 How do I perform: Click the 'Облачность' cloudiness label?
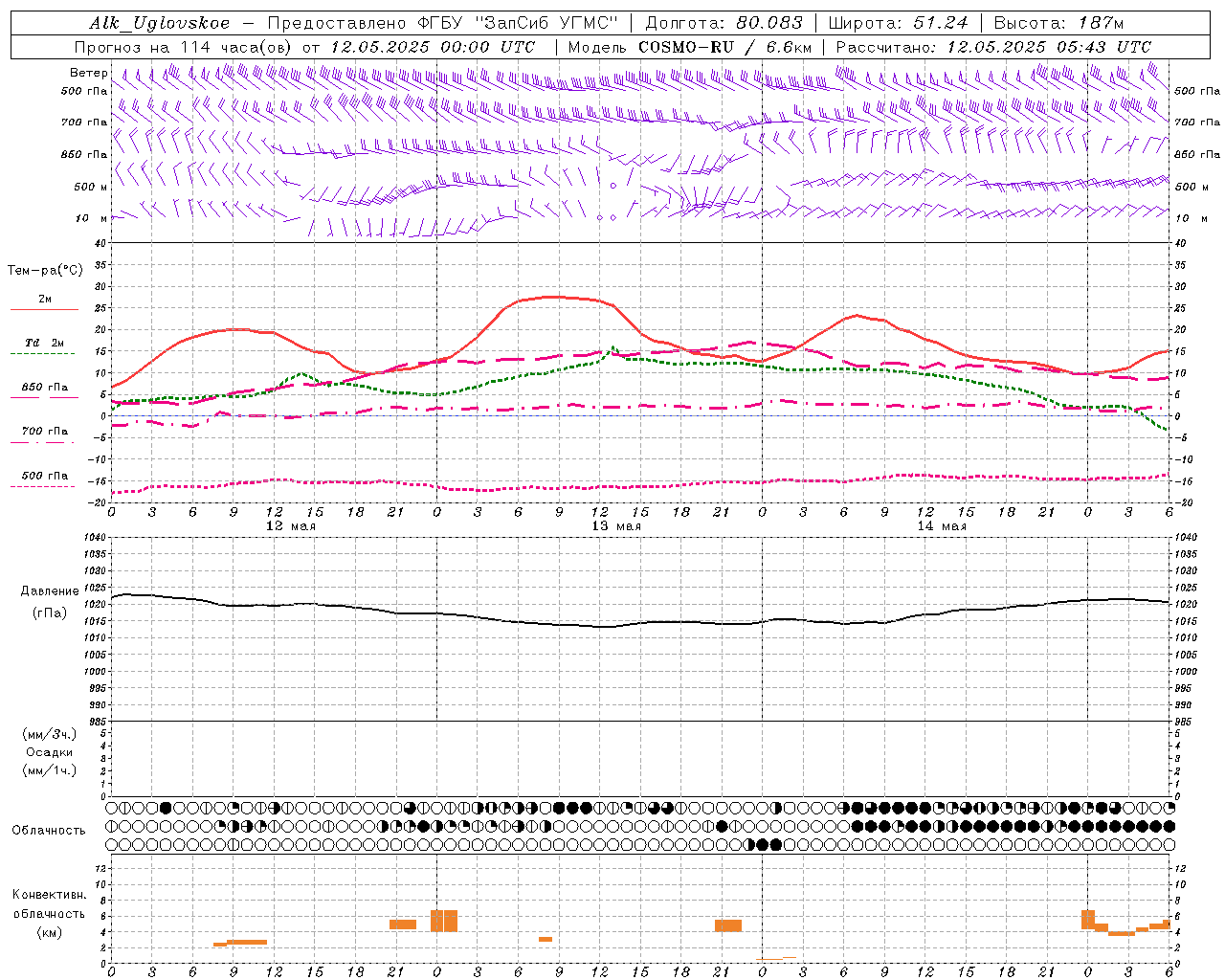point(49,830)
